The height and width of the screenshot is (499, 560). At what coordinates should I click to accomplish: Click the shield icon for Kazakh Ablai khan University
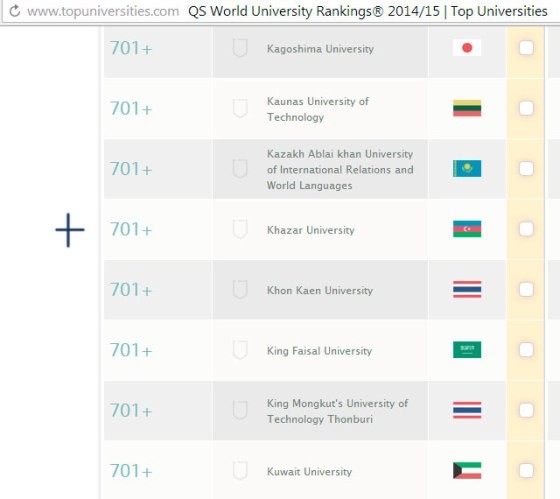click(x=240, y=169)
